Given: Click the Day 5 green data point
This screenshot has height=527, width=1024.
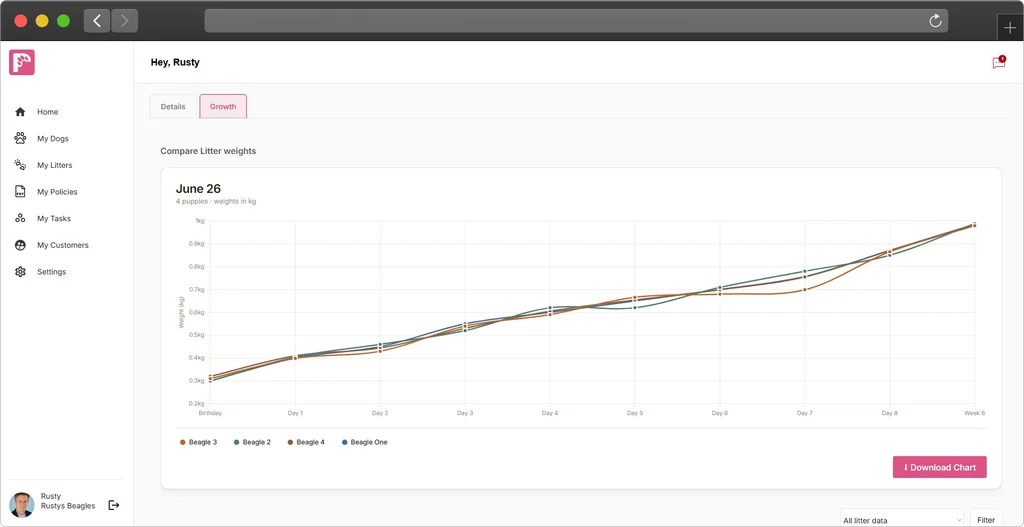Looking at the screenshot, I should tap(635, 308).
